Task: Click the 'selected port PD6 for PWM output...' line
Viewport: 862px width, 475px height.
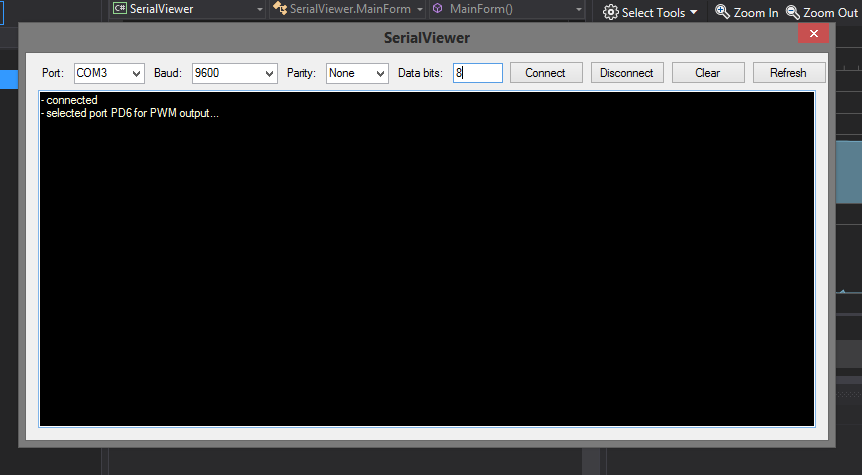Action: click(132, 113)
